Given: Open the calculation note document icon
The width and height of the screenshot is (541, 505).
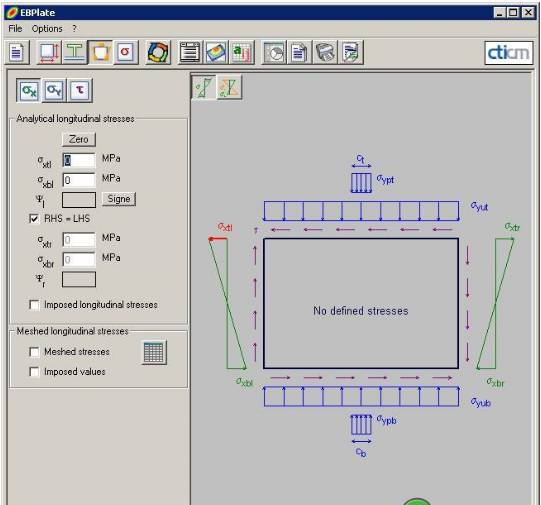Looking at the screenshot, I should [x=299, y=52].
